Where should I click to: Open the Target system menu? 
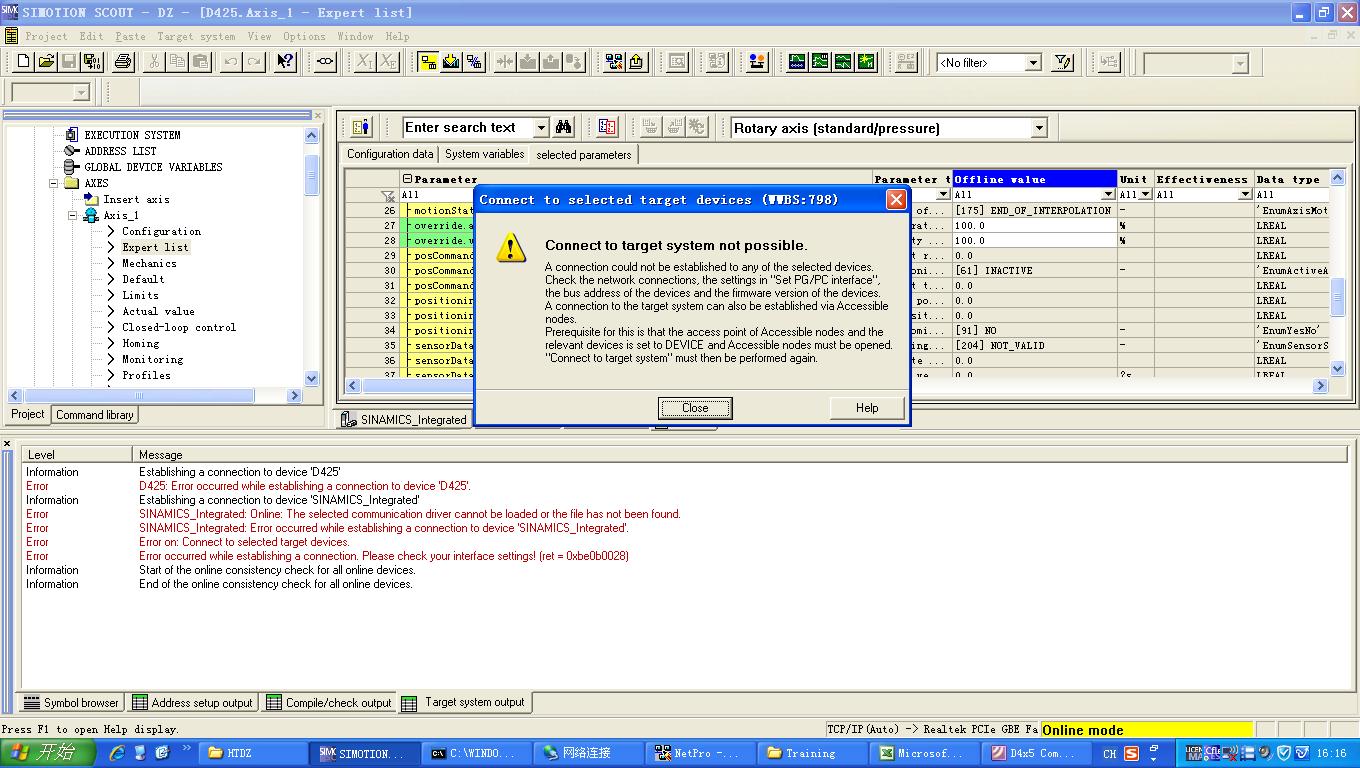(196, 36)
